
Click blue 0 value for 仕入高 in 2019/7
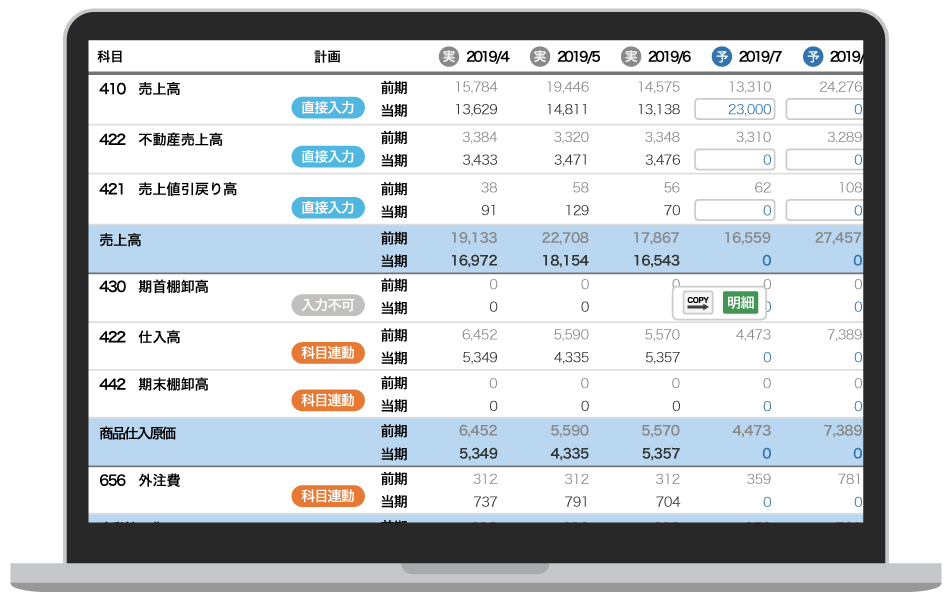(x=767, y=357)
